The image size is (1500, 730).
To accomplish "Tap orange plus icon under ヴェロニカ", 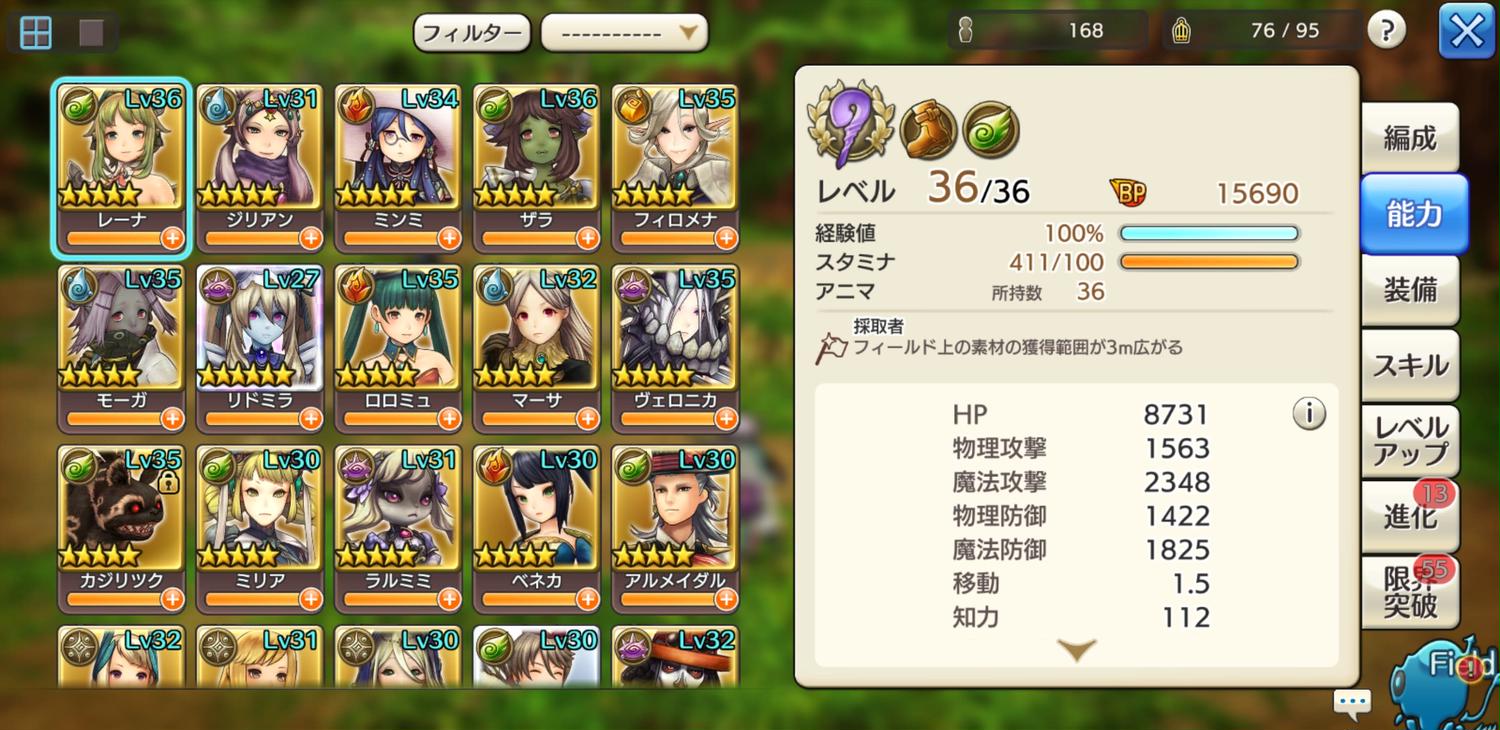I will click(x=726, y=418).
